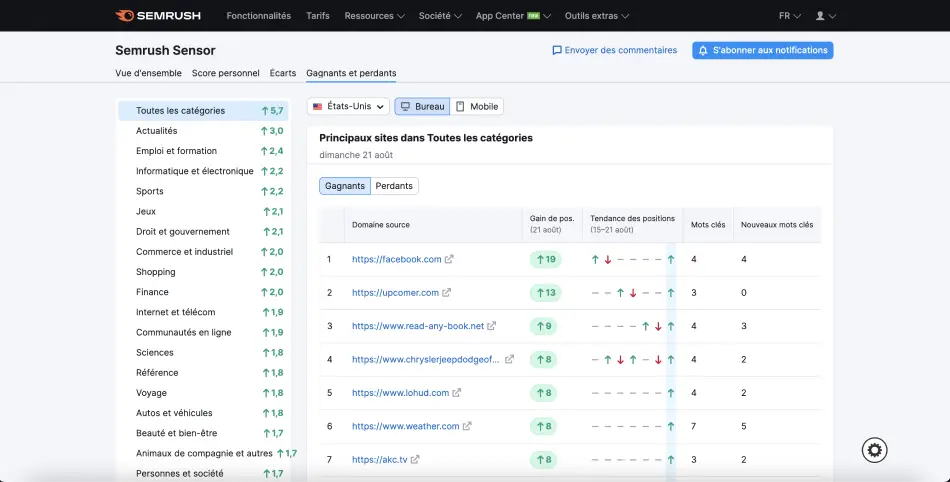Select the Gagnants et perdants tab
The image size is (950, 482).
tap(351, 73)
